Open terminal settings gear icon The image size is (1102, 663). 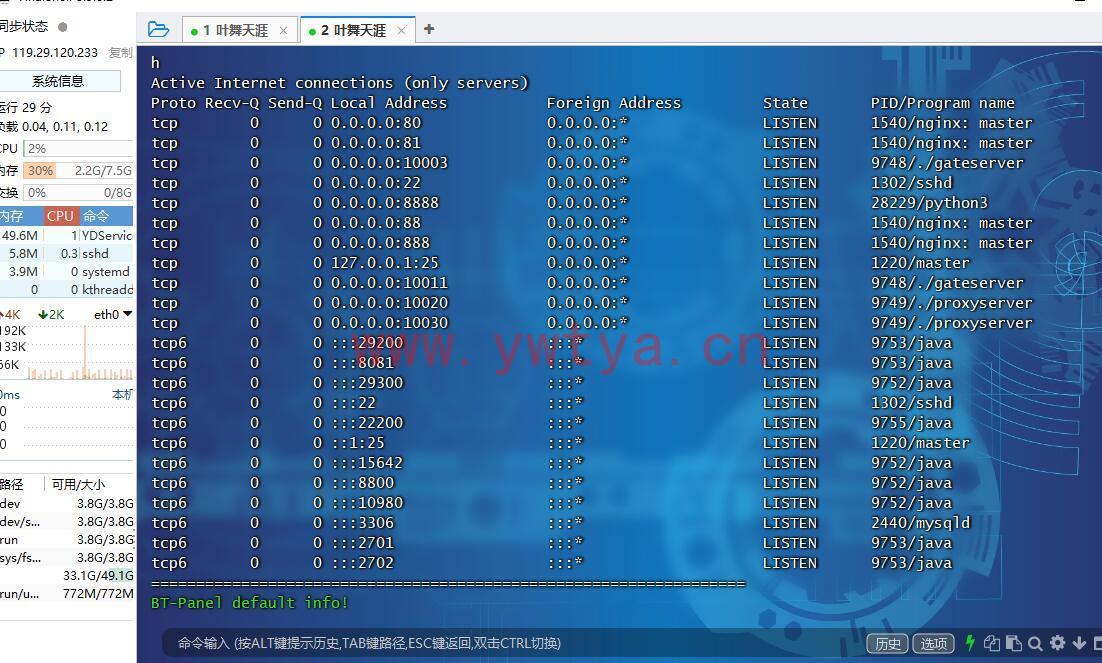point(1057,643)
